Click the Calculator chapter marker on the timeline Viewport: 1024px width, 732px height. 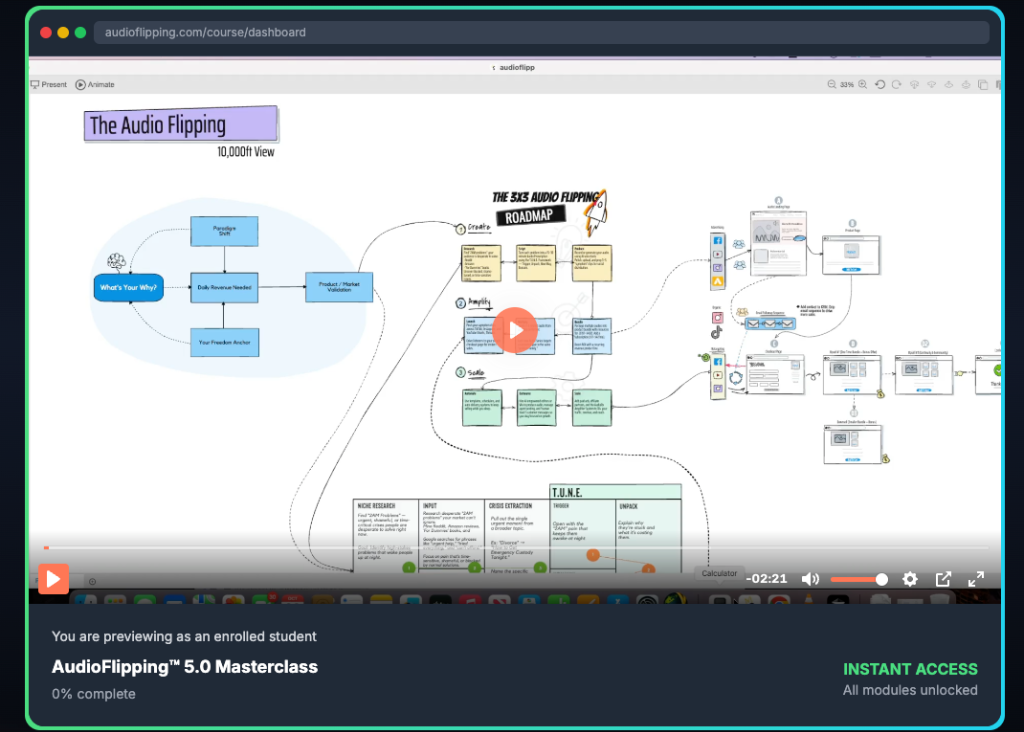(719, 572)
